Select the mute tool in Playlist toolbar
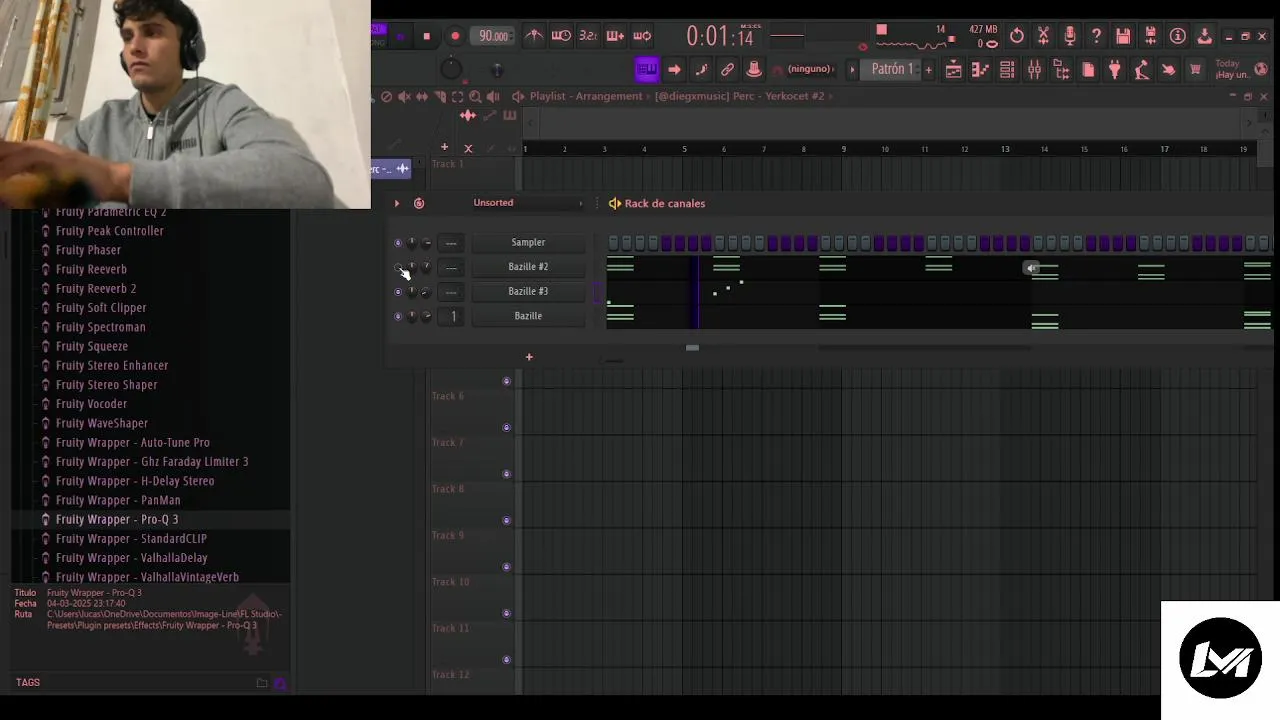The image size is (1280, 720). pos(404,96)
